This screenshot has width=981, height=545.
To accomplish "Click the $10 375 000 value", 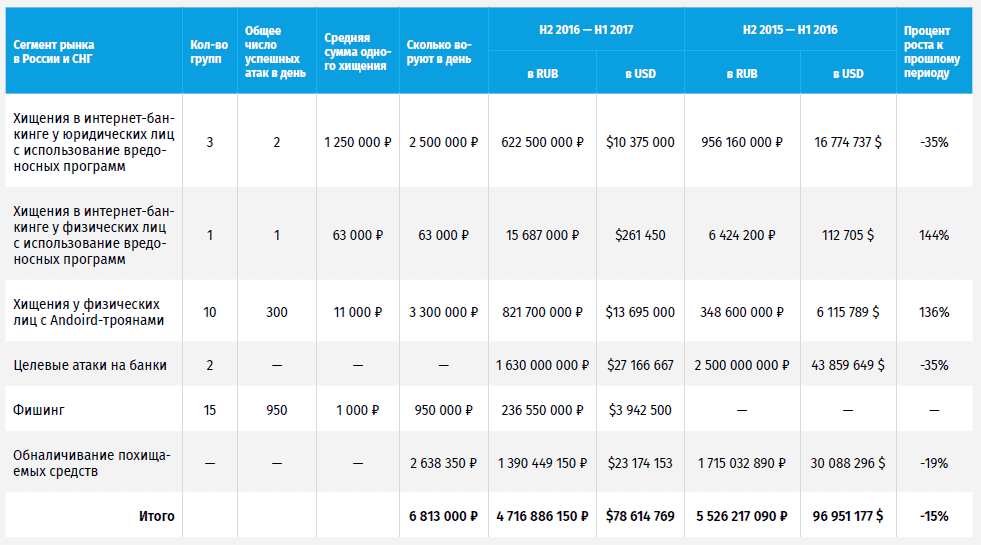I will [640, 142].
